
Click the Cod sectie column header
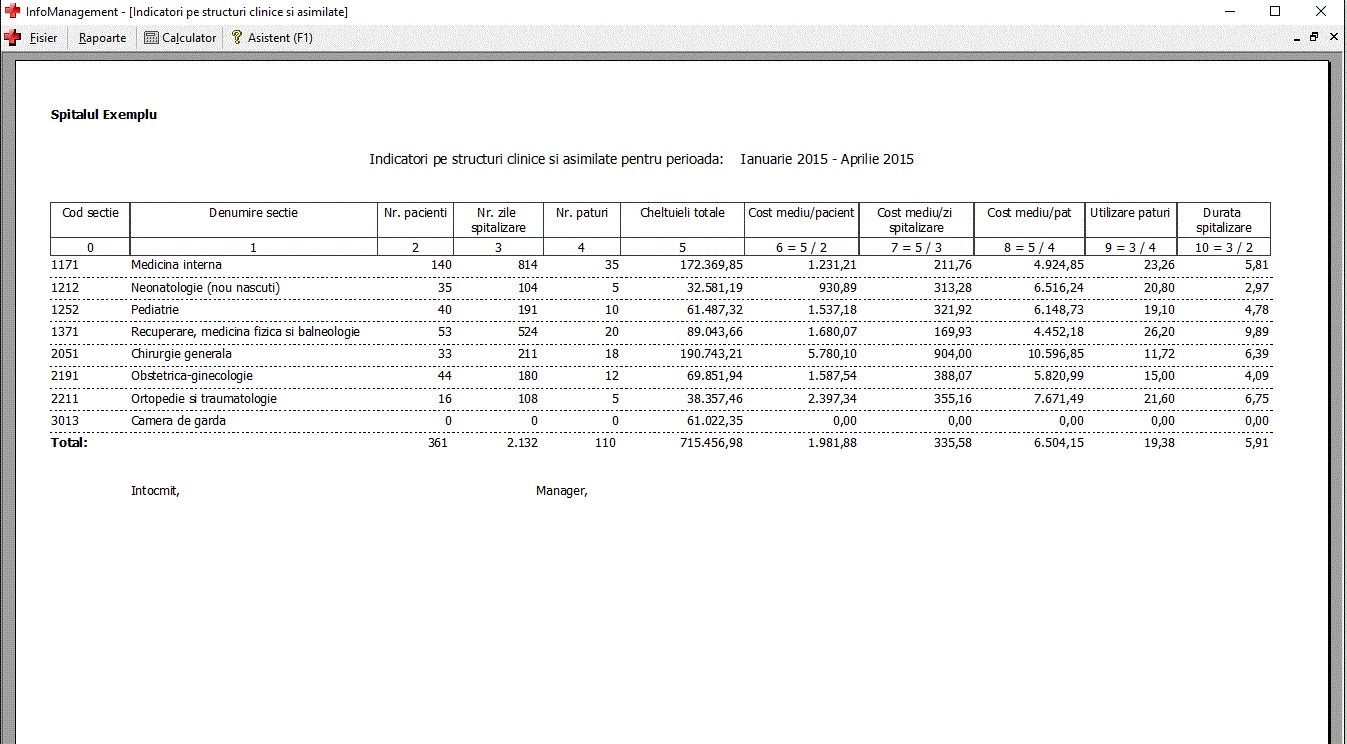coord(90,213)
